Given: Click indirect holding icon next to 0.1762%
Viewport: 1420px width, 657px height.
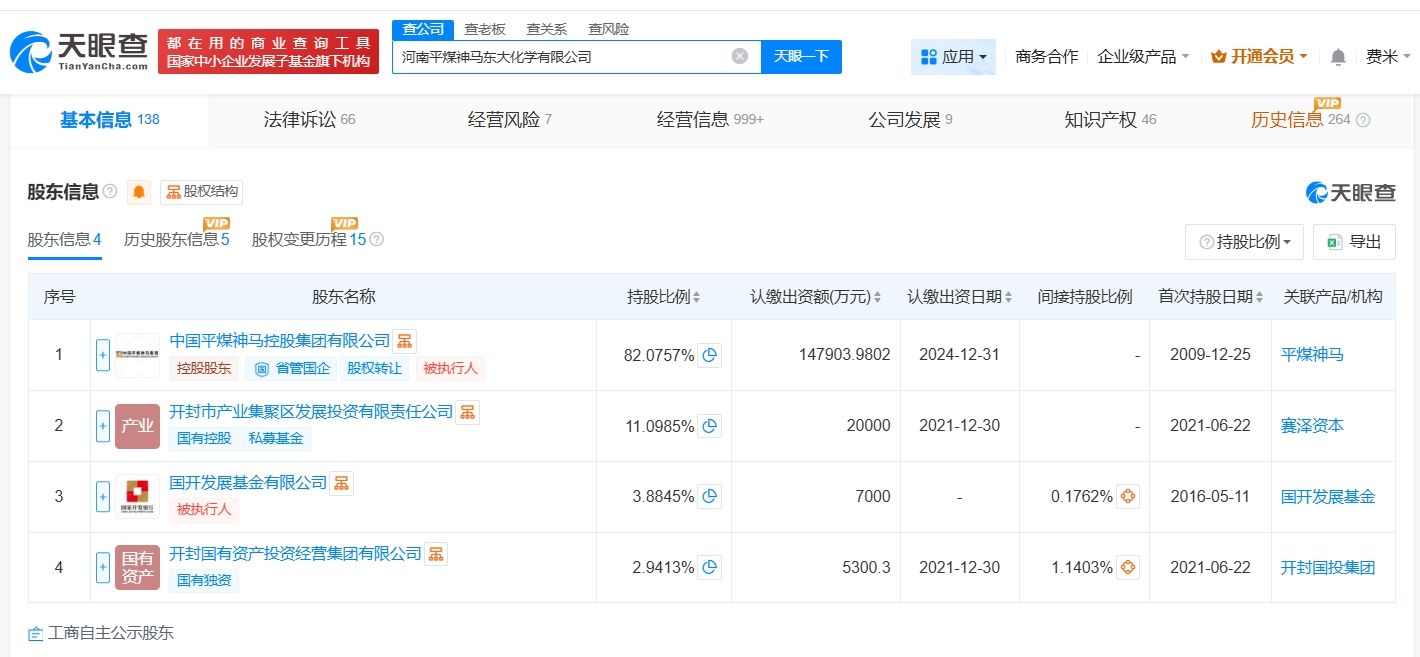Looking at the screenshot, I should 1127,497.
